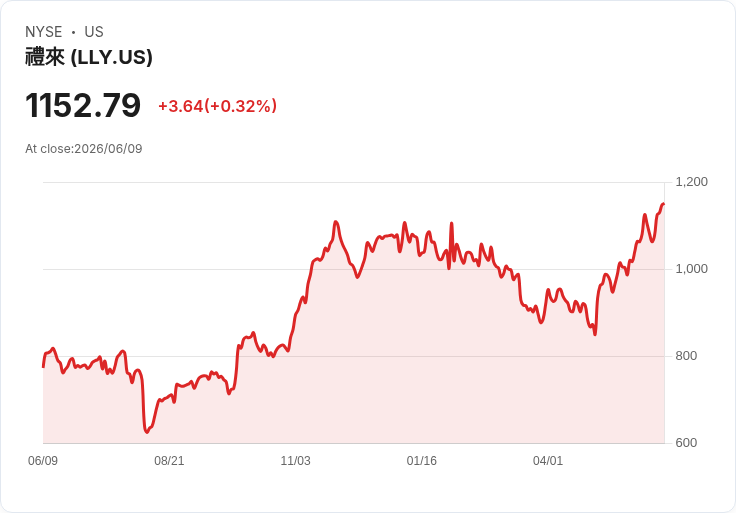This screenshot has height=513, width=736.
Task: Click the 800 price axis label
Action: 686,356
